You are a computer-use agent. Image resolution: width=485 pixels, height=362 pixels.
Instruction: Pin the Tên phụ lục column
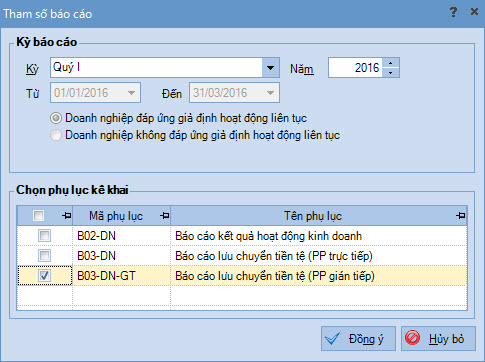(461, 216)
